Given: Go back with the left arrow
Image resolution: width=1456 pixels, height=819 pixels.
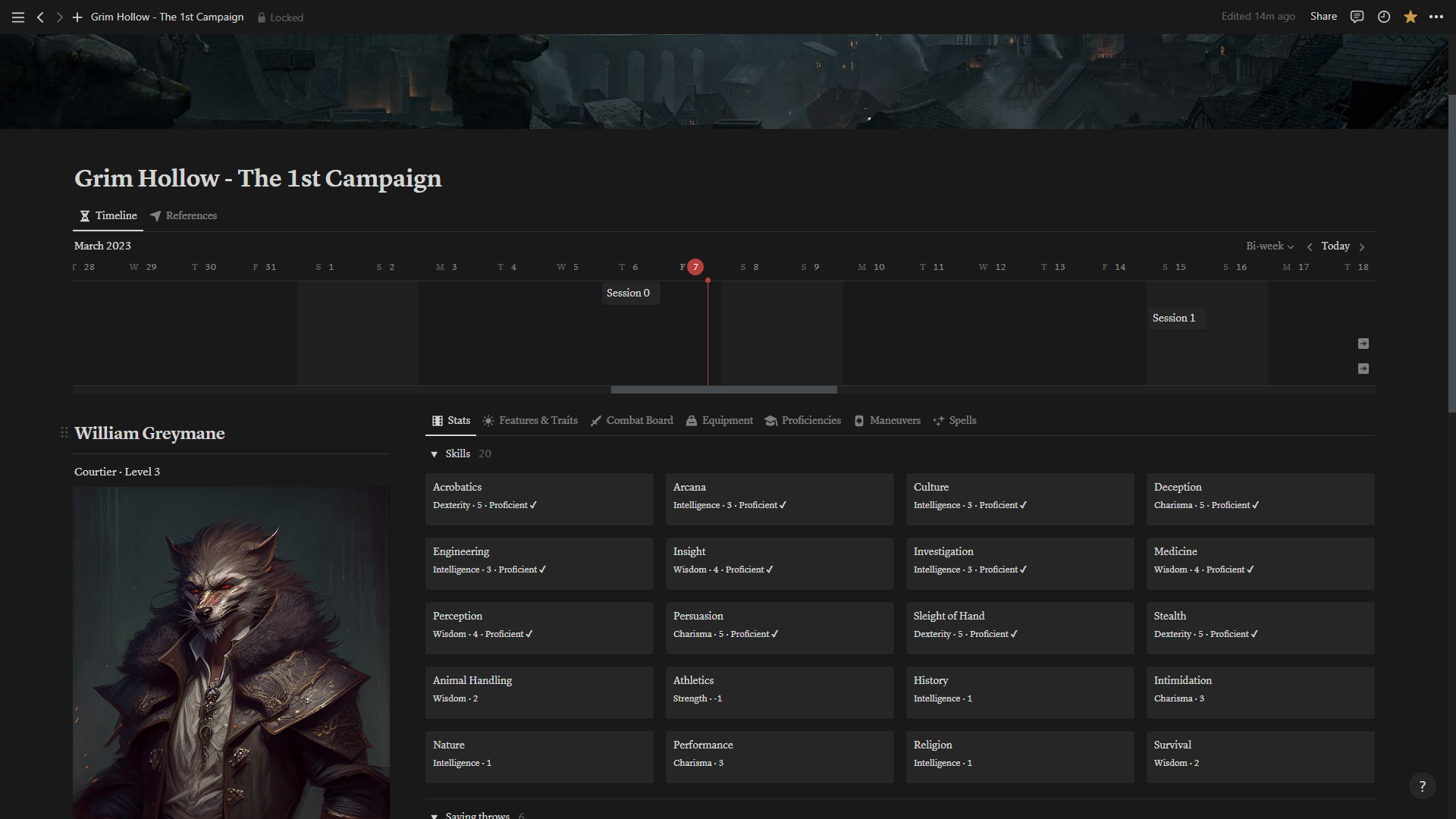Looking at the screenshot, I should [x=40, y=17].
